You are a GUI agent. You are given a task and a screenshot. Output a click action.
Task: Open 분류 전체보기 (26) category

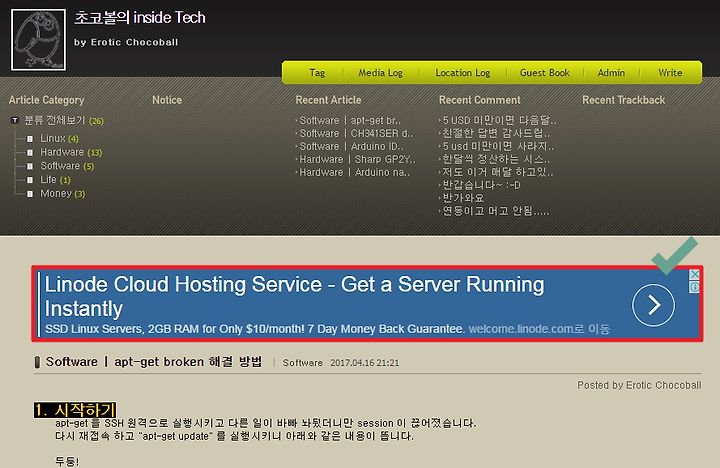coord(64,120)
